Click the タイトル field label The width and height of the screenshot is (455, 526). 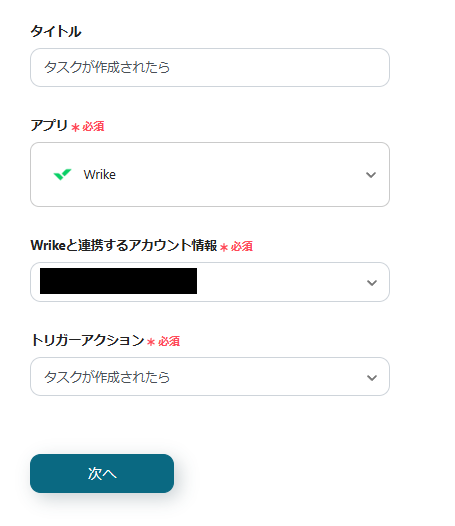(x=56, y=32)
